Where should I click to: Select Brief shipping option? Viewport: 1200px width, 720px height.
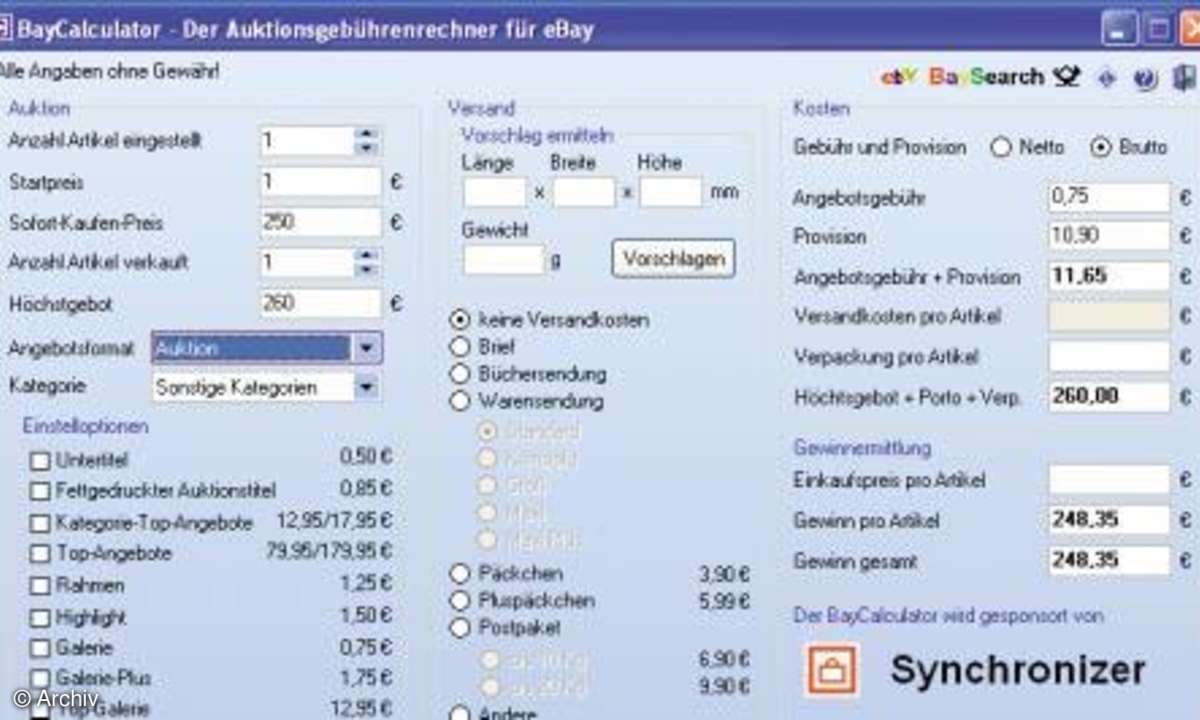point(460,347)
